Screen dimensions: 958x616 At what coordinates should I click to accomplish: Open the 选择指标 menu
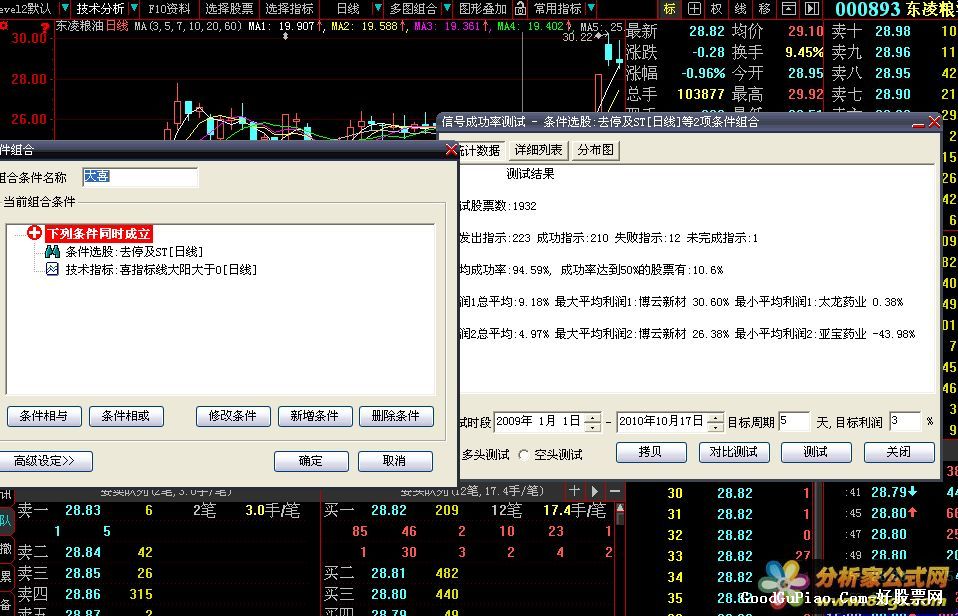coord(289,9)
